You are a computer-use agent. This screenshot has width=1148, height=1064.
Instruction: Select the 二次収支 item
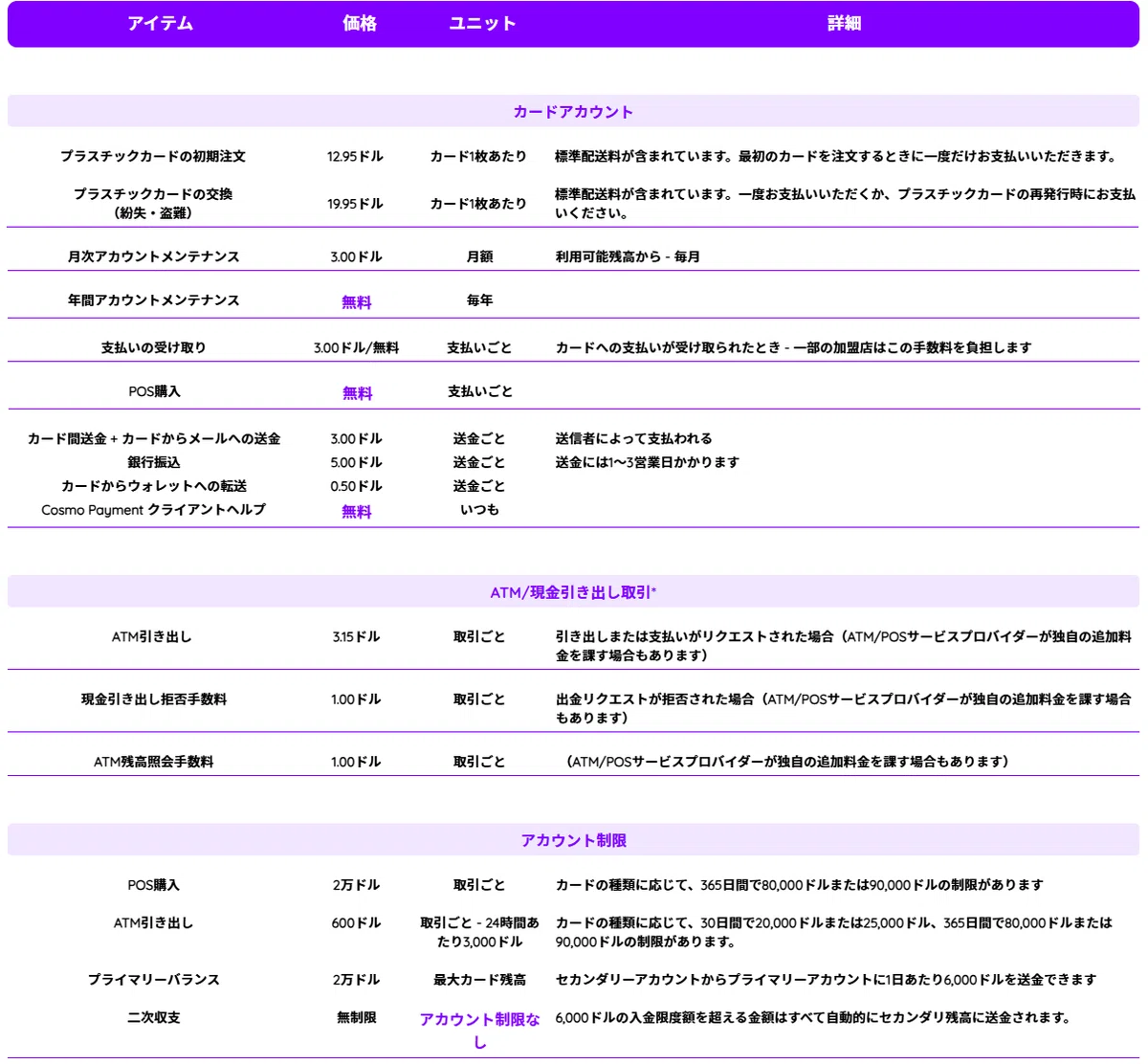point(153,1017)
